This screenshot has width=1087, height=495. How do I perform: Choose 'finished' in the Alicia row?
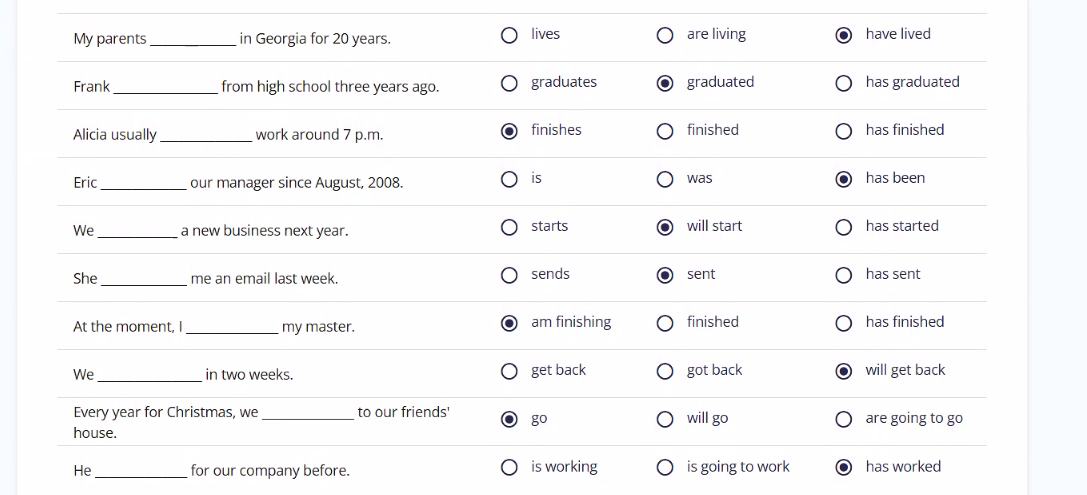pyautogui.click(x=665, y=131)
